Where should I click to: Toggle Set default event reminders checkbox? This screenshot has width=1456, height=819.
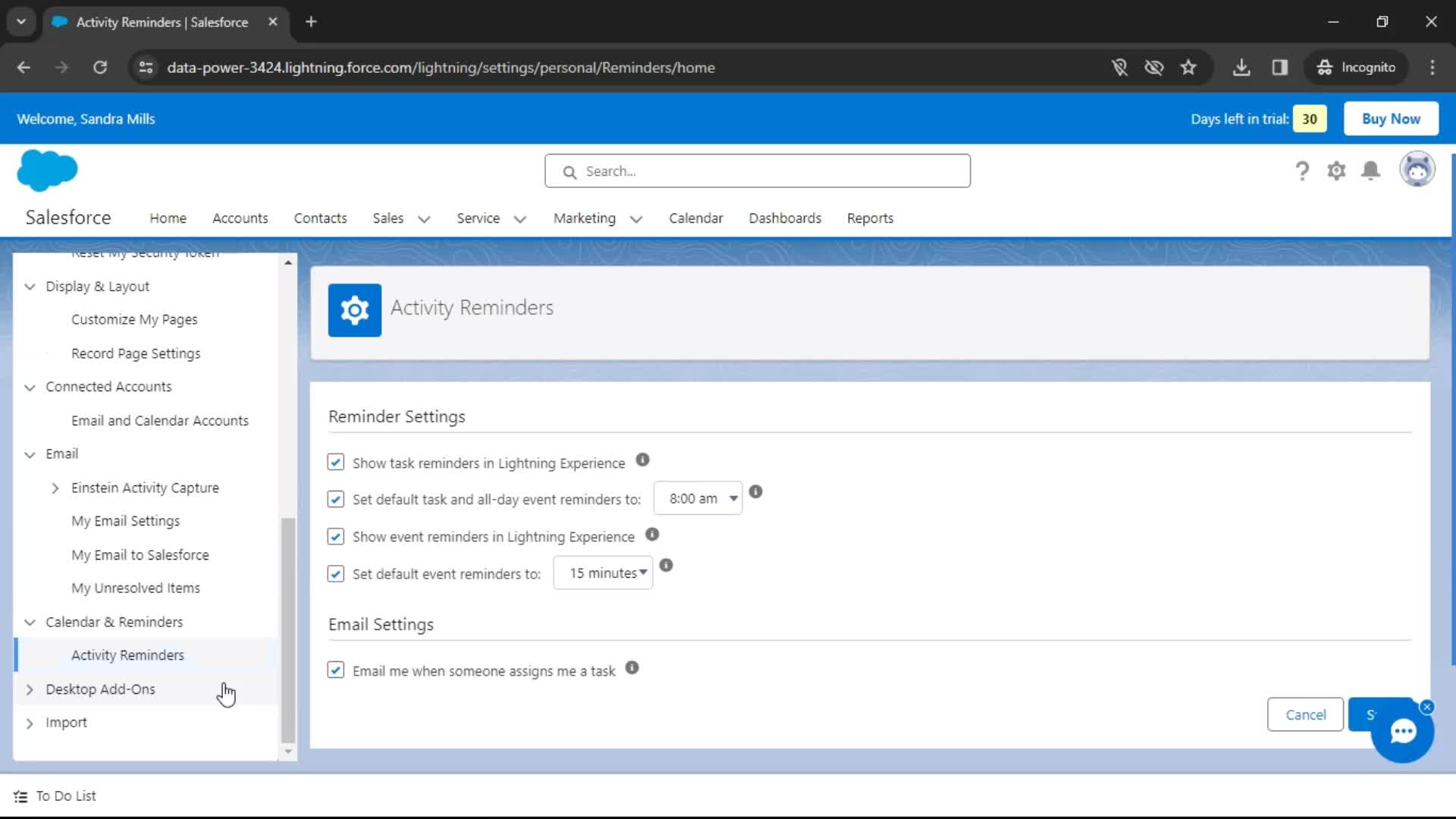pos(335,573)
